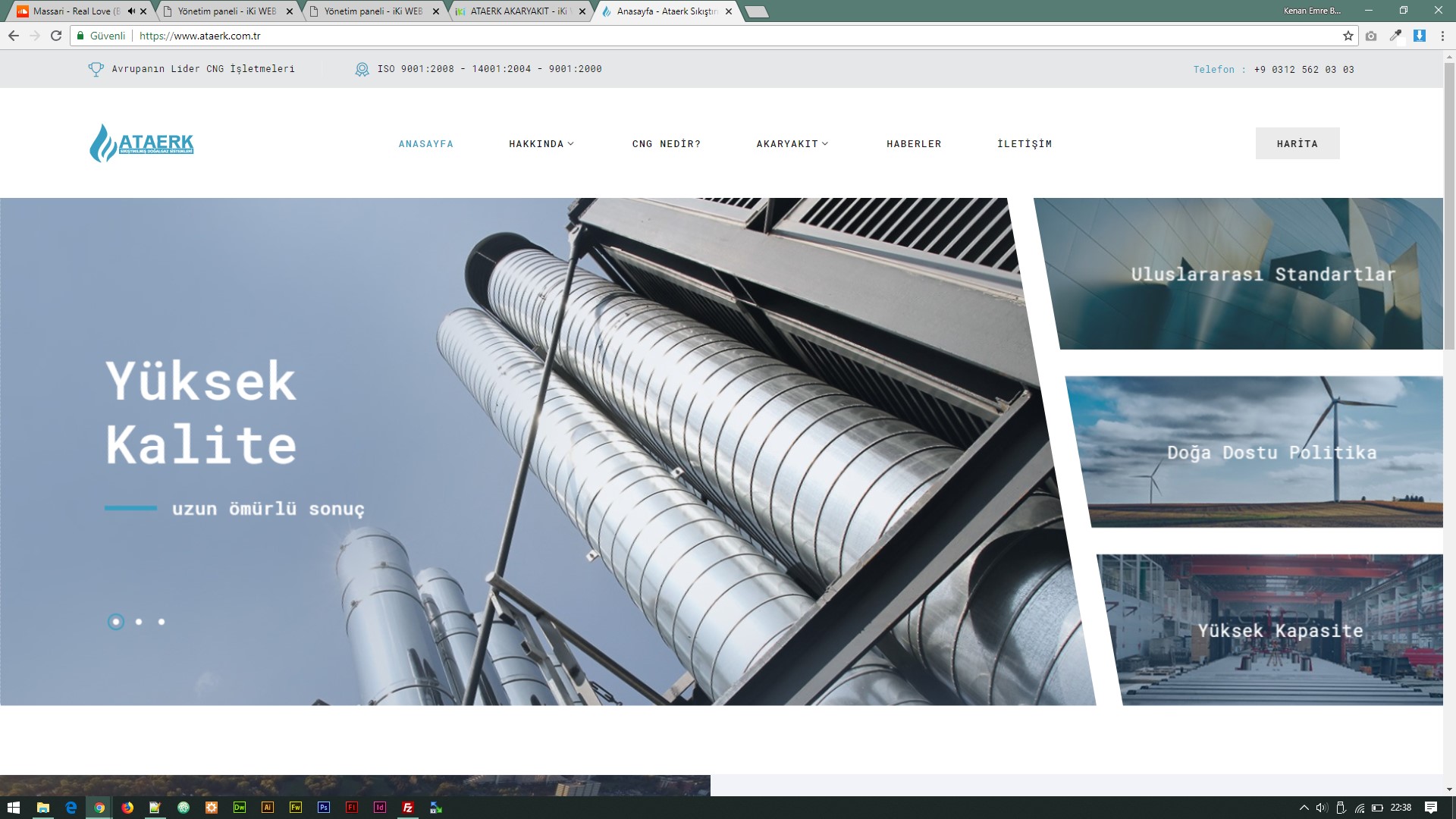Open the Doğa Dostu Politika banner
This screenshot has height=819, width=1456.
(1259, 452)
